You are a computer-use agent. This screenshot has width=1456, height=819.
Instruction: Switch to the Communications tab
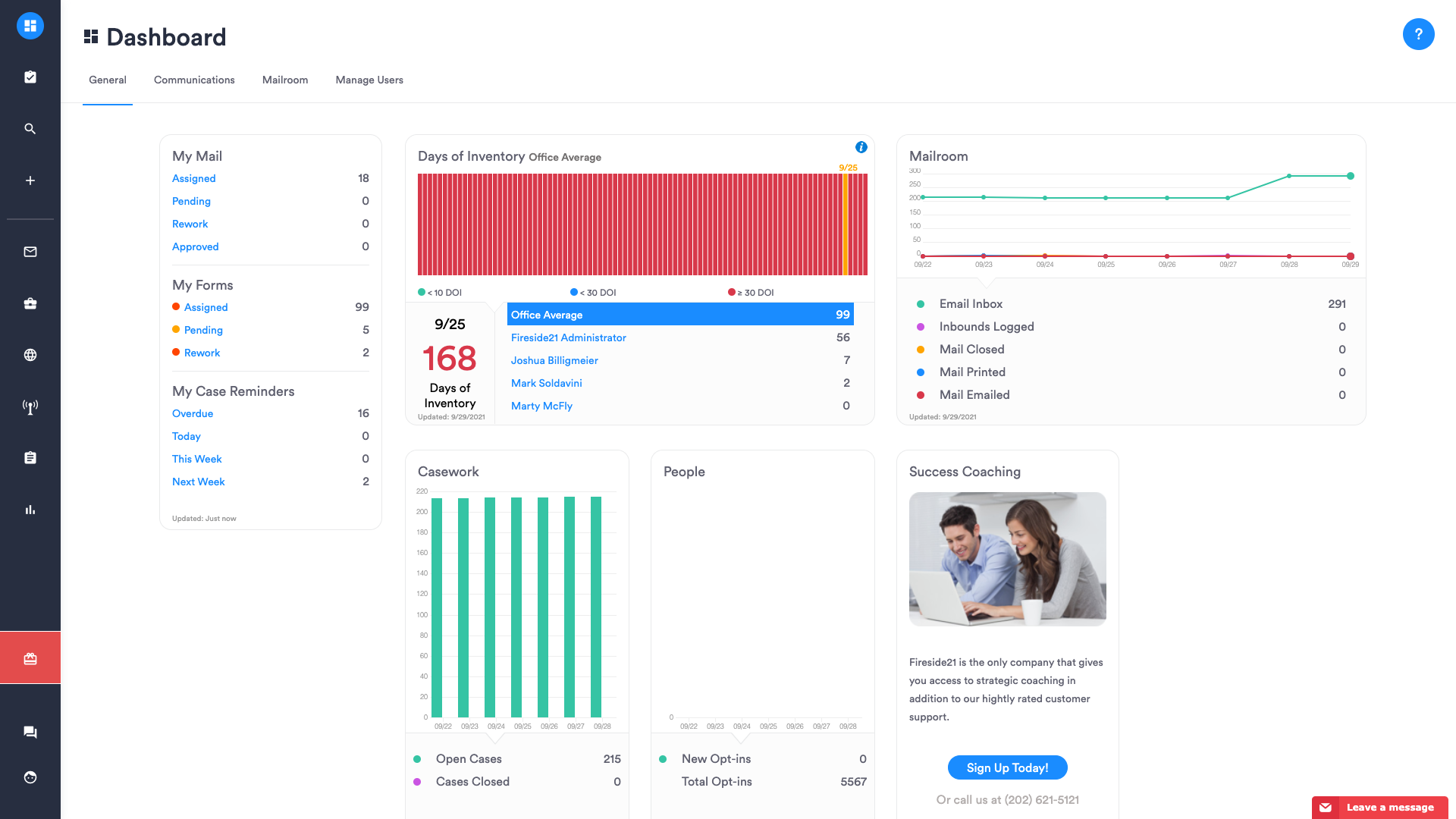click(x=194, y=80)
